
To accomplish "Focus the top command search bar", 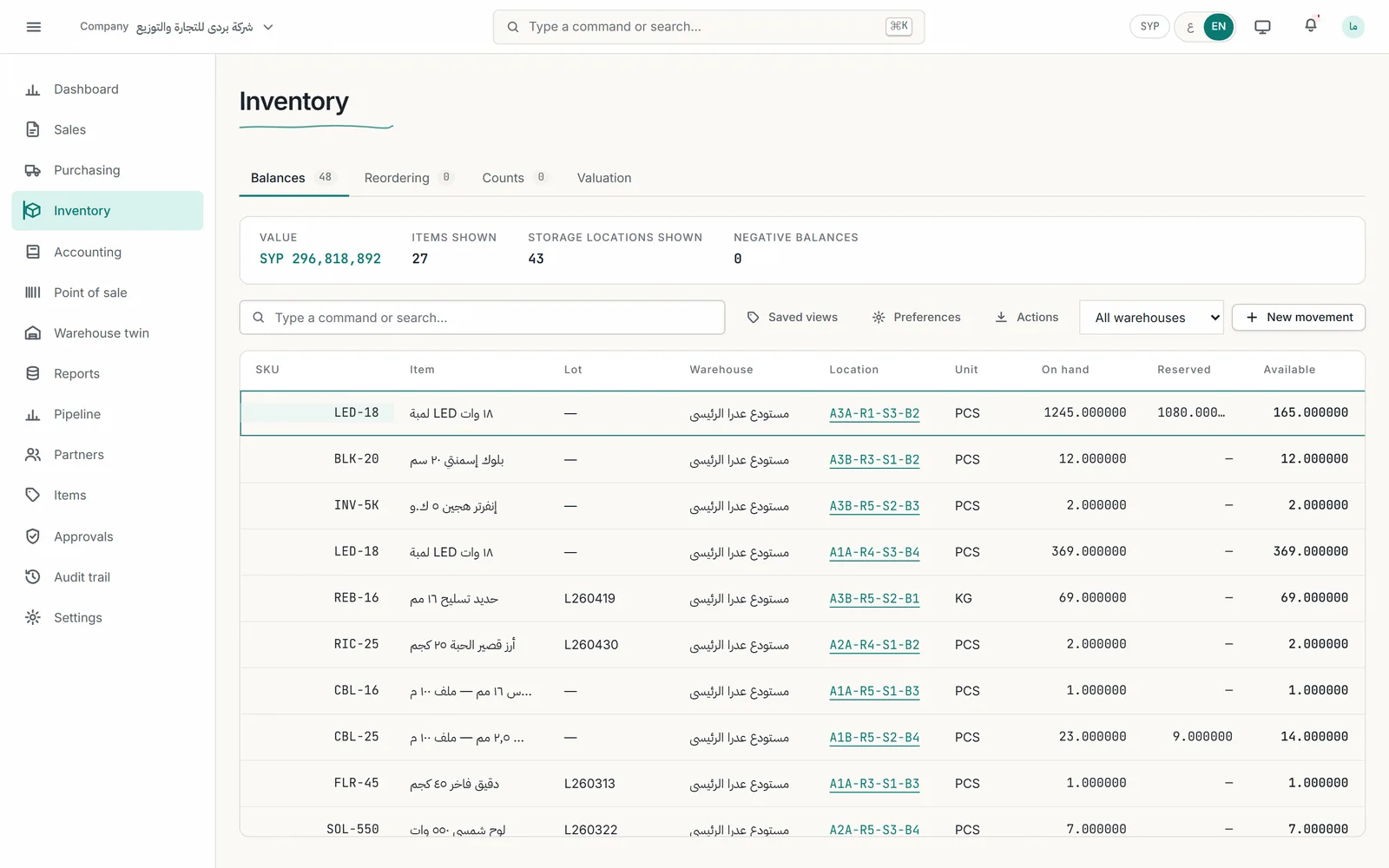I will (x=708, y=27).
